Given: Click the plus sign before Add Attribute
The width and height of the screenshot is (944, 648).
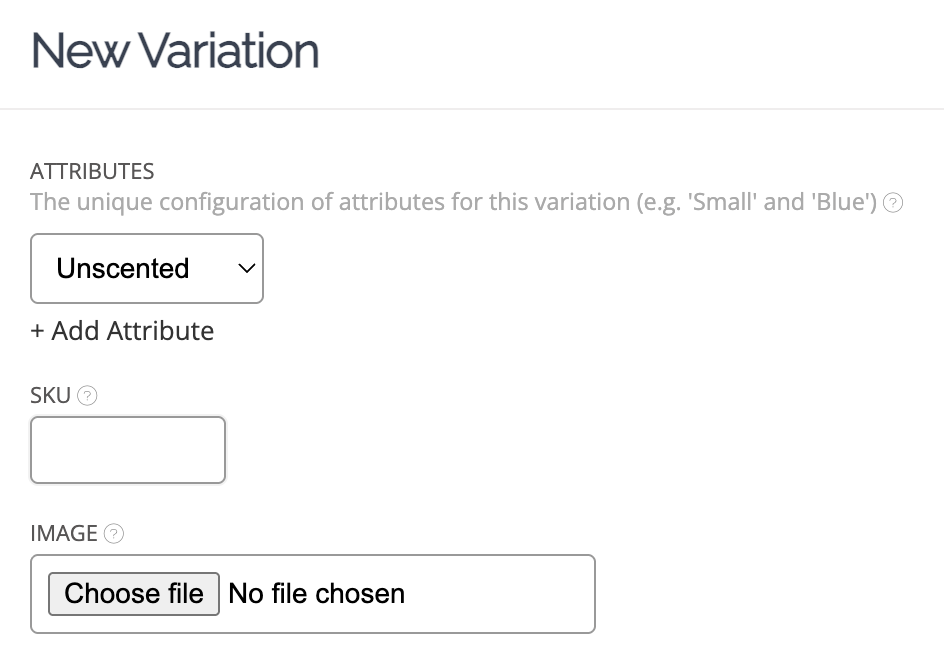Looking at the screenshot, I should point(37,331).
